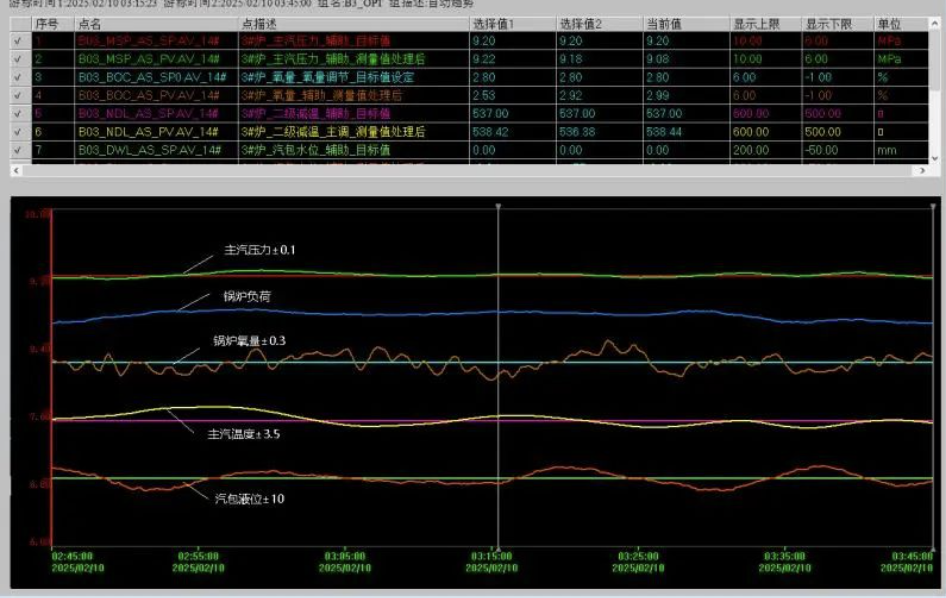This screenshot has height=598, width=946.
Task: Uncheck row 2 checkbox for B03_MSP_AS_PV.AV_14#
Action: 18,59
